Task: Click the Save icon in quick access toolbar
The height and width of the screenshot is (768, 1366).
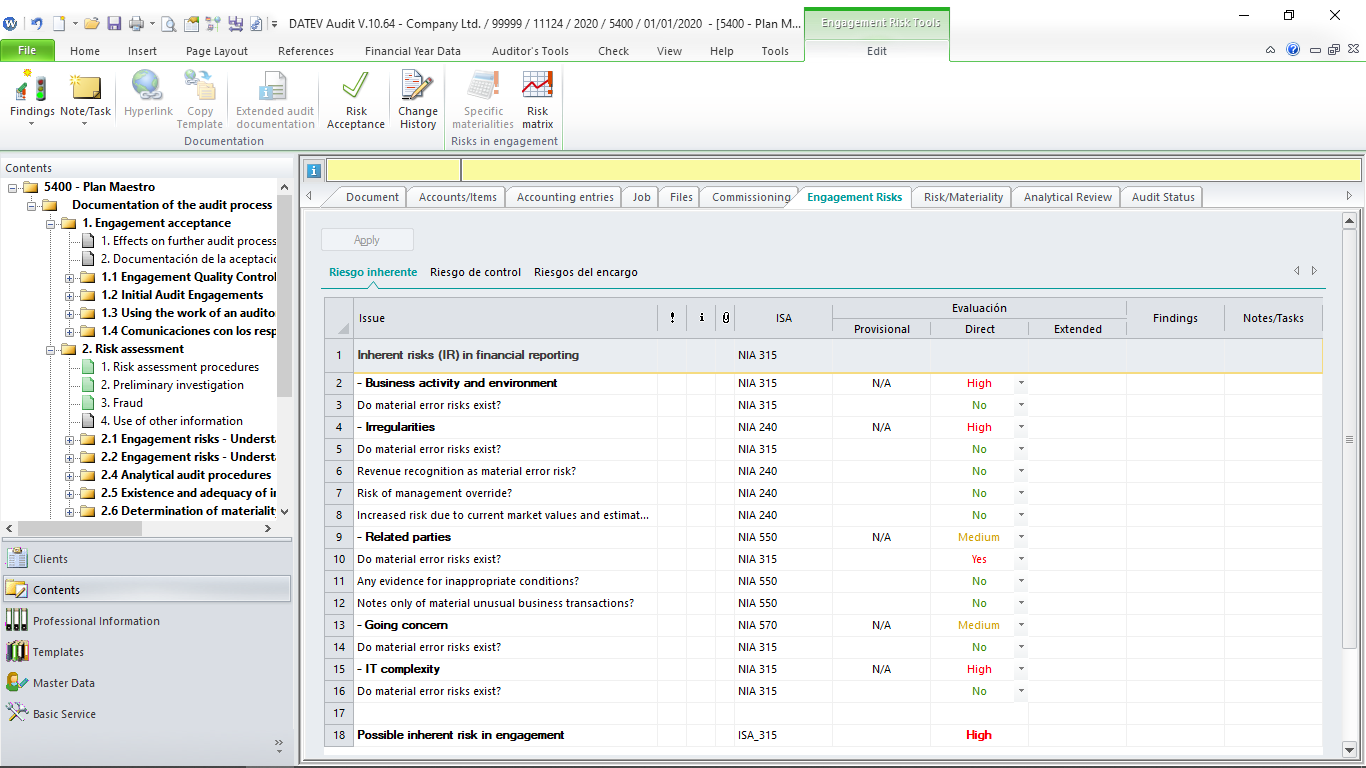Action: 113,22
